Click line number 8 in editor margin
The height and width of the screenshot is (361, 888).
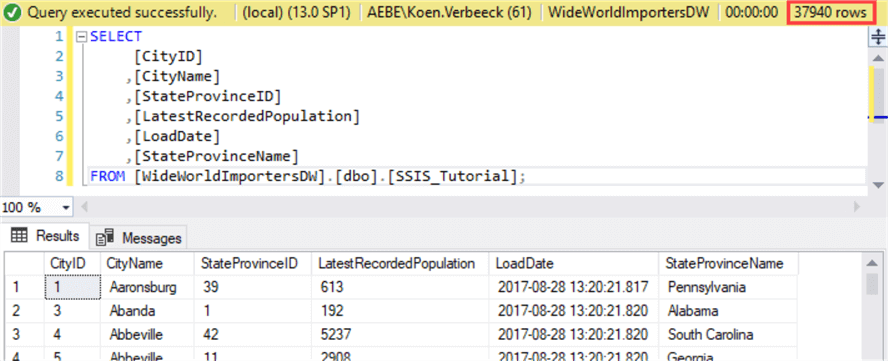pos(59,176)
